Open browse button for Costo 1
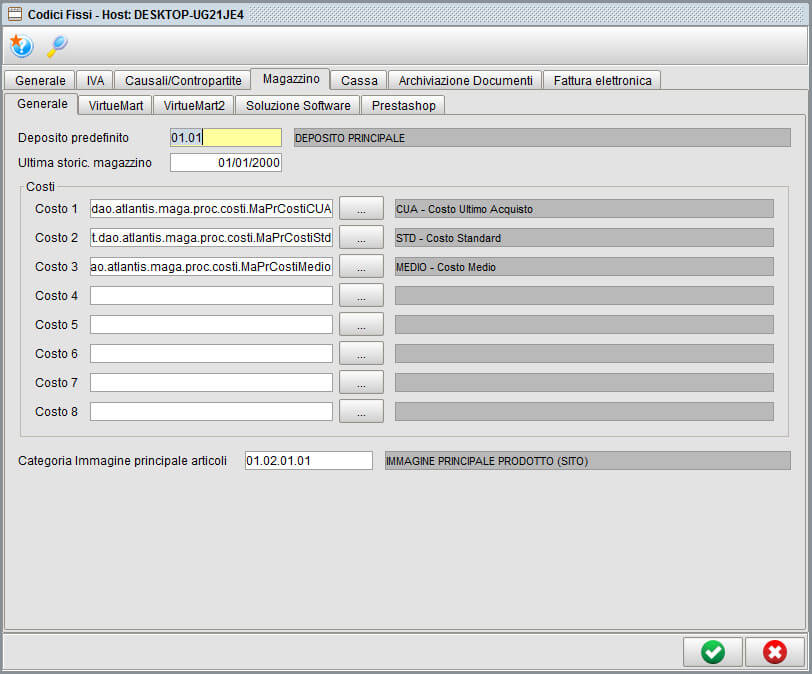The height and width of the screenshot is (674, 812). pyautogui.click(x=361, y=209)
